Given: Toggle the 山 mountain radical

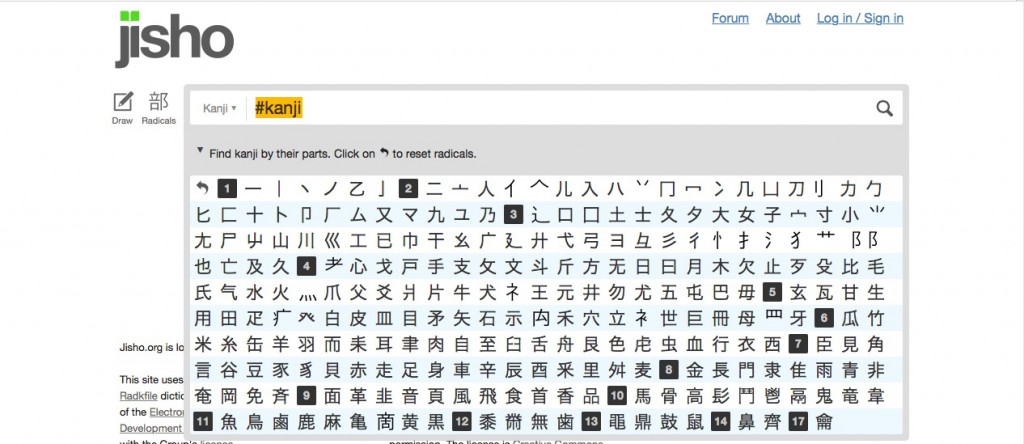Looking at the screenshot, I should coord(280,241).
